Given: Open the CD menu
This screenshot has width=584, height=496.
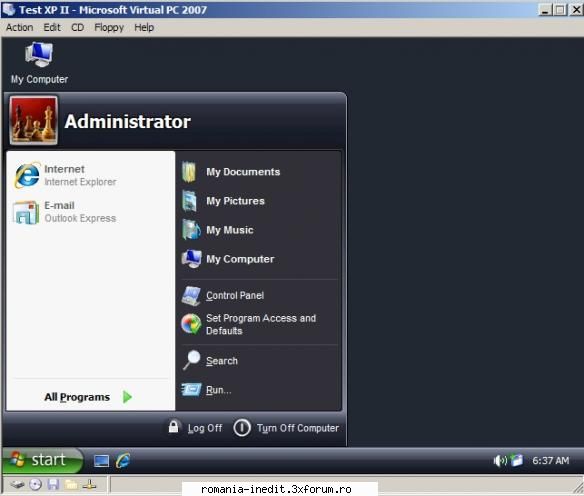Looking at the screenshot, I should [x=77, y=28].
